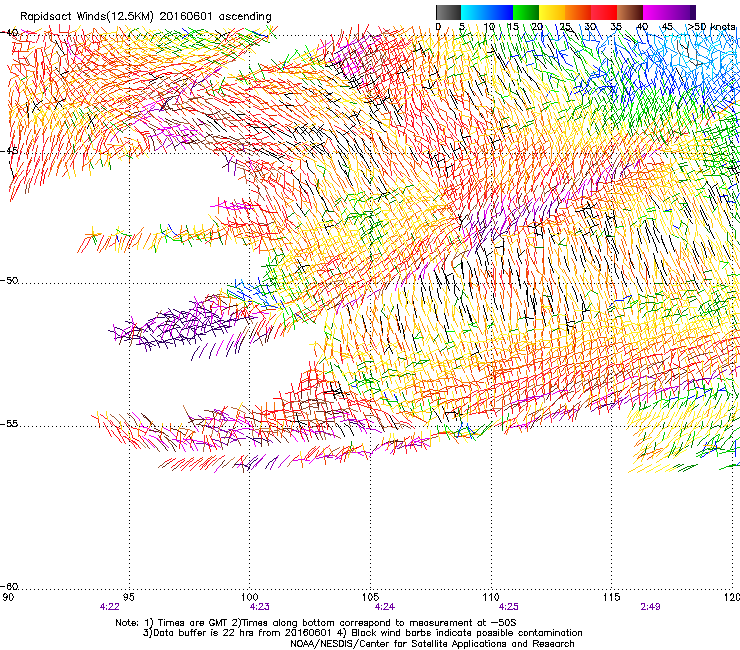Viewport: 740px width, 650px height.
Task: Click the gray 0-5 knots color swatch
Action: [x=448, y=12]
